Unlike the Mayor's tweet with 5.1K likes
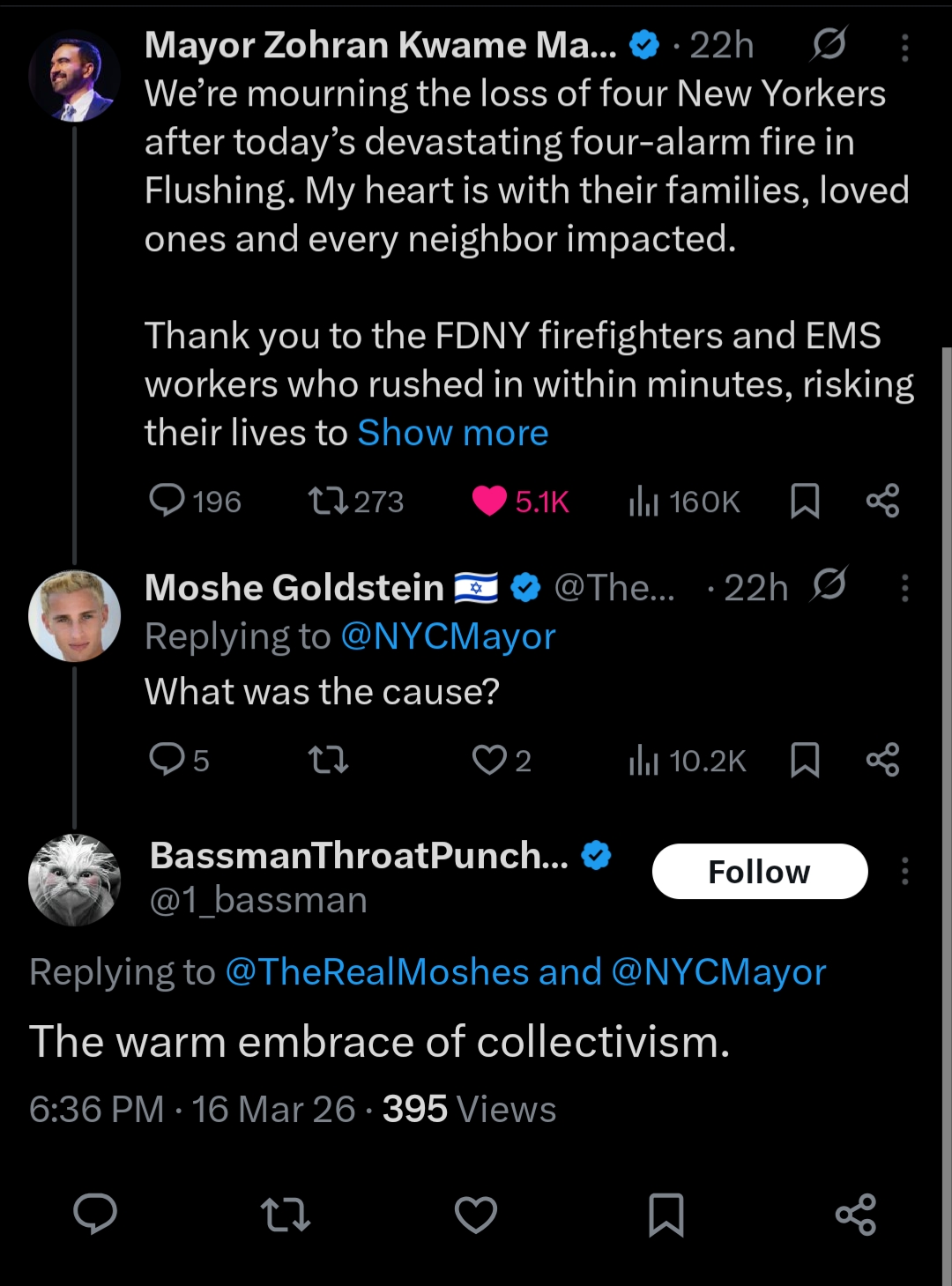The width and height of the screenshot is (952, 1286). click(490, 501)
